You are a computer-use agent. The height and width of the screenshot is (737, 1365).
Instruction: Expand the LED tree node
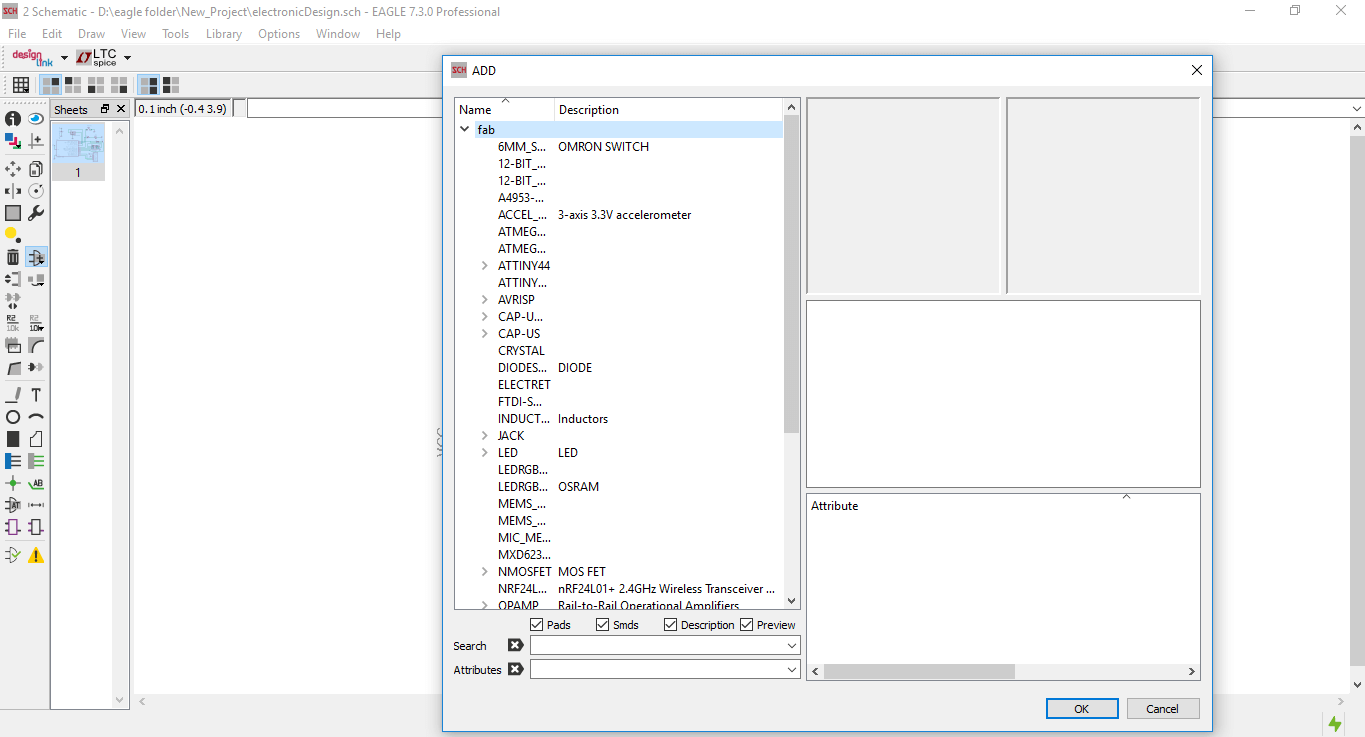tap(485, 452)
